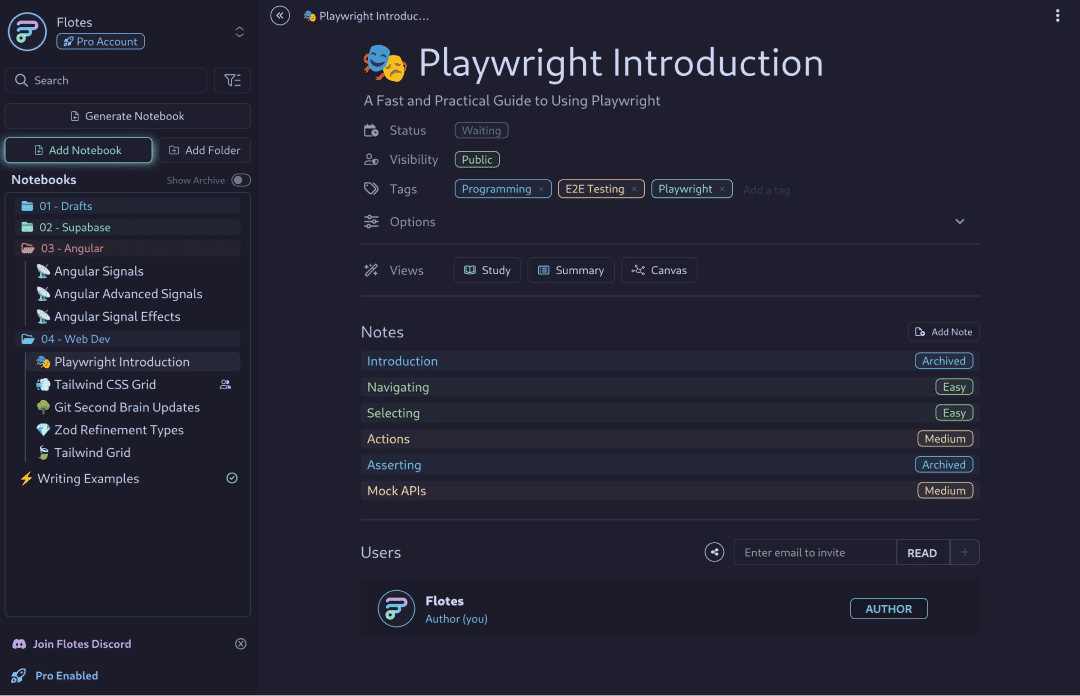Click the collapse sidebar arrow icon

pos(281,15)
